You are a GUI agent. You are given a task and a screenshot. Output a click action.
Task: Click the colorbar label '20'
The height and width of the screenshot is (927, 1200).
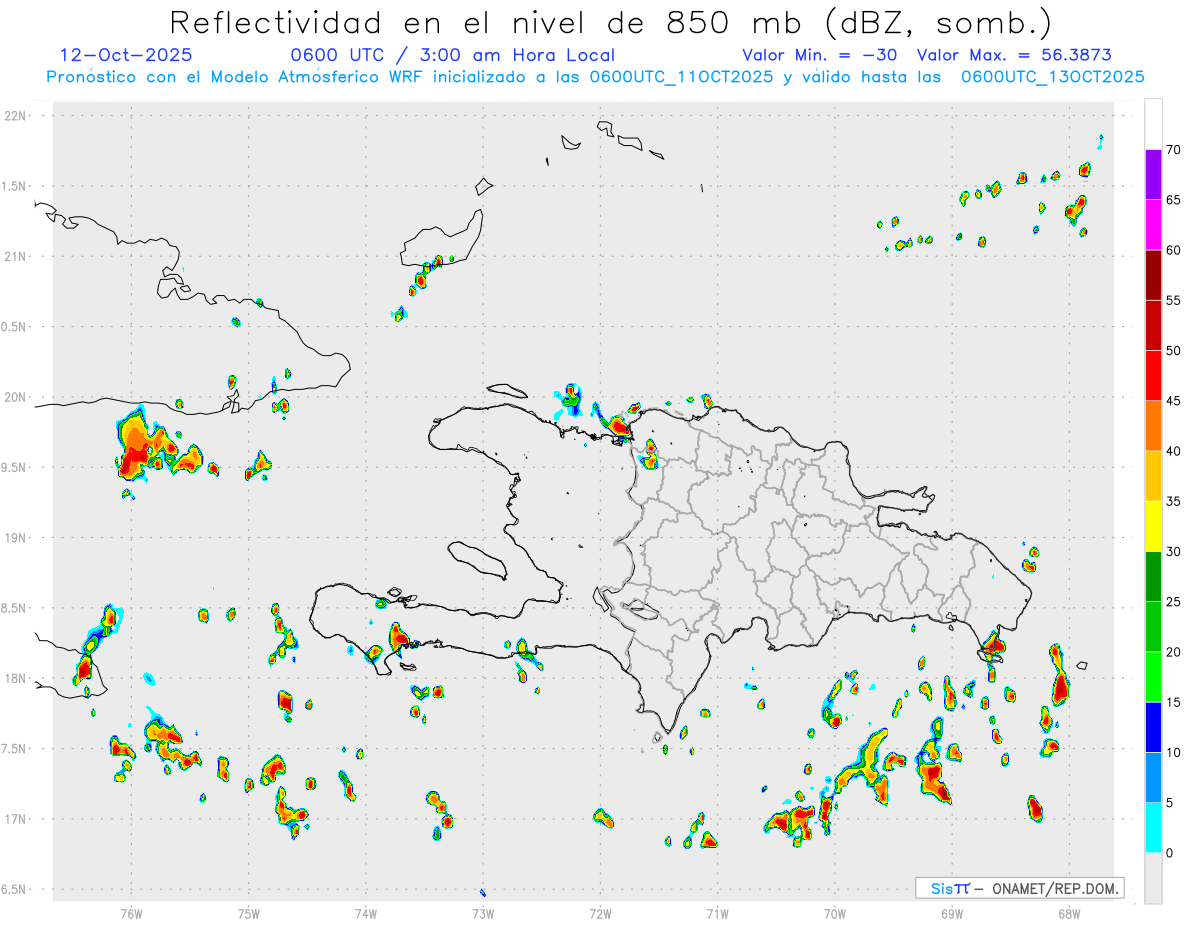pos(1174,652)
